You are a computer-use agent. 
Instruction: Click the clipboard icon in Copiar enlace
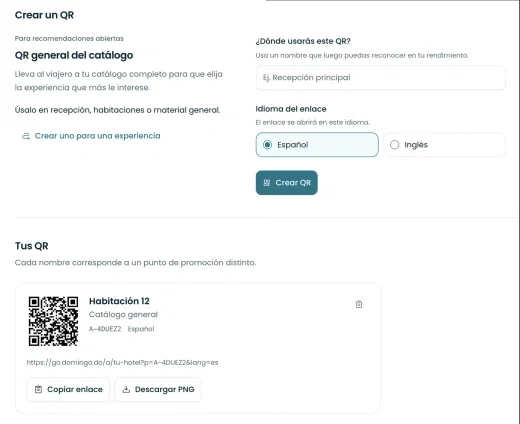[x=38, y=389]
